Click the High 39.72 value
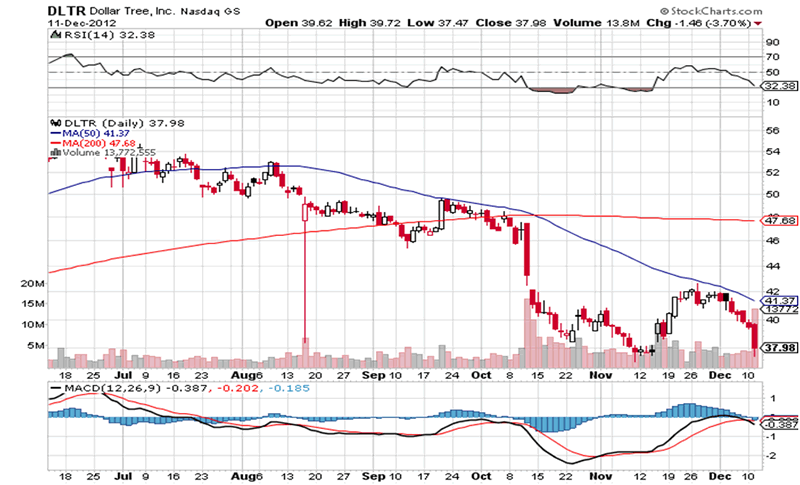Viewport: 800px width, 485px height. pyautogui.click(x=370, y=23)
